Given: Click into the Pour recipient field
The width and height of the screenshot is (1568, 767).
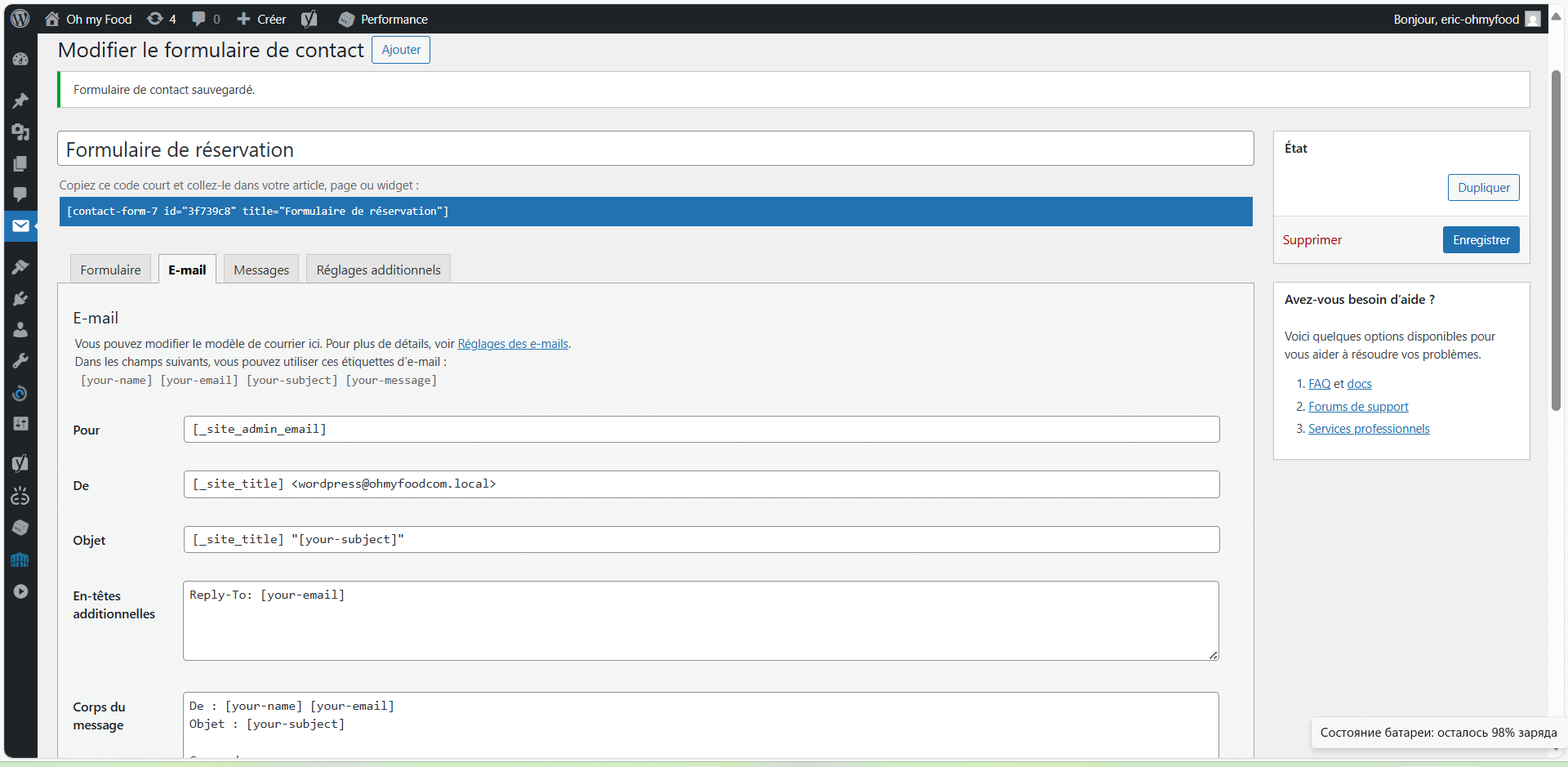Looking at the screenshot, I should [x=701, y=430].
